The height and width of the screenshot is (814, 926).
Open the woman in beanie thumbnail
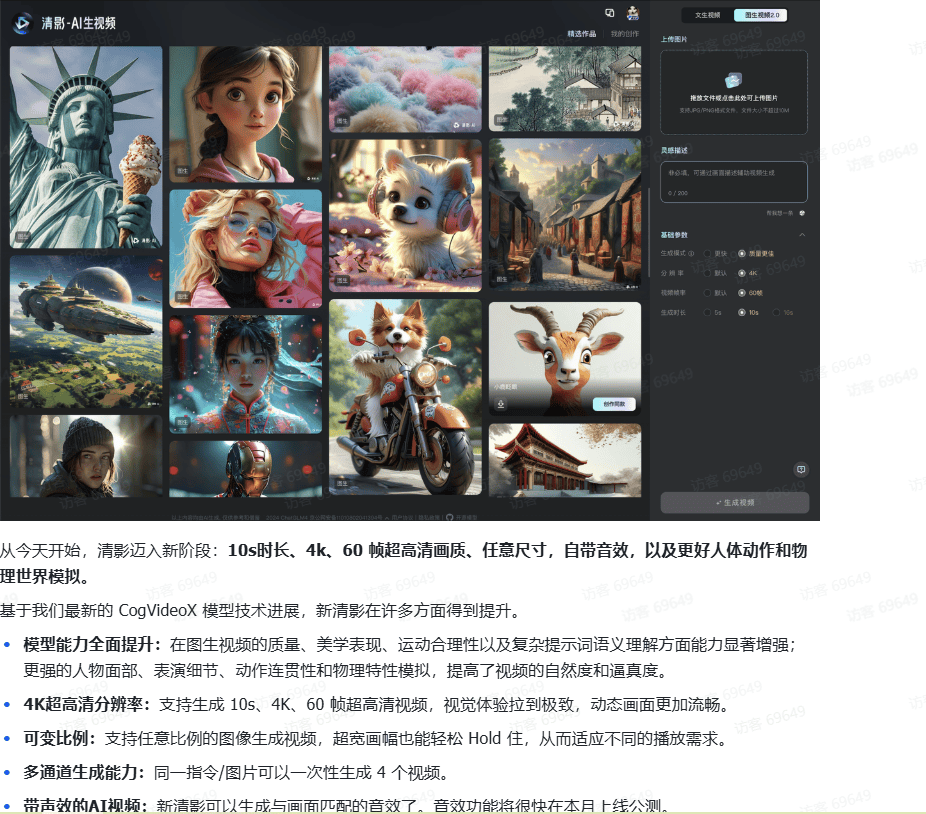tap(86, 456)
